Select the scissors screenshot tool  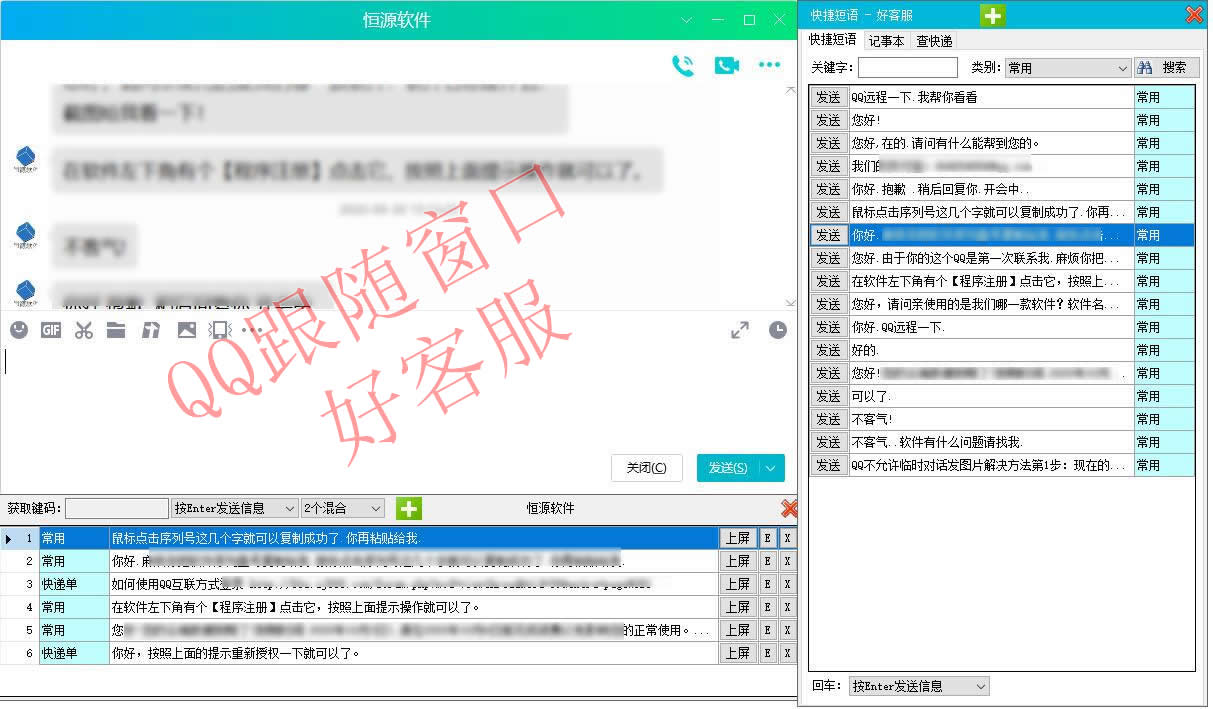point(84,330)
